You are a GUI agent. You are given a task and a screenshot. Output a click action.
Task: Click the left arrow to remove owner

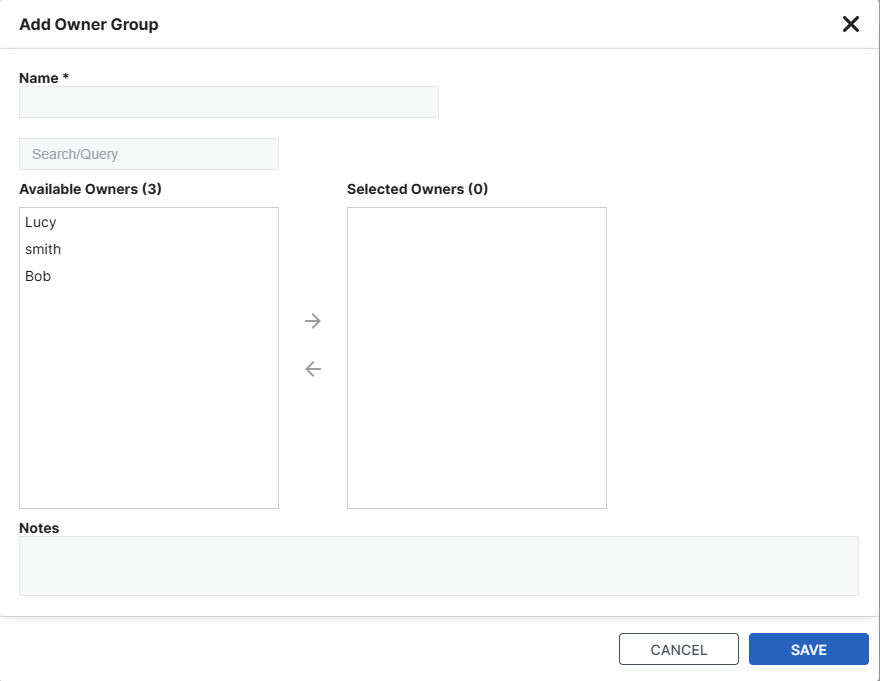[313, 369]
